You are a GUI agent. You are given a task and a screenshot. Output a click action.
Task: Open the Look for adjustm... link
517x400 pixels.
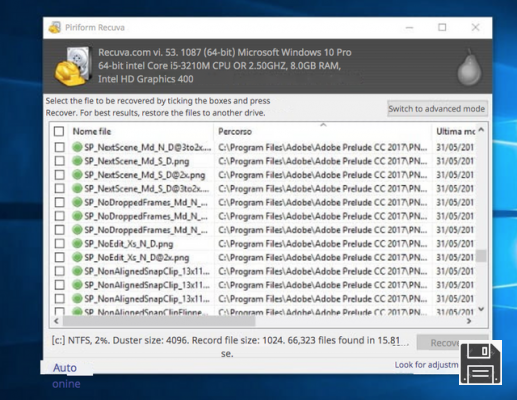426,365
